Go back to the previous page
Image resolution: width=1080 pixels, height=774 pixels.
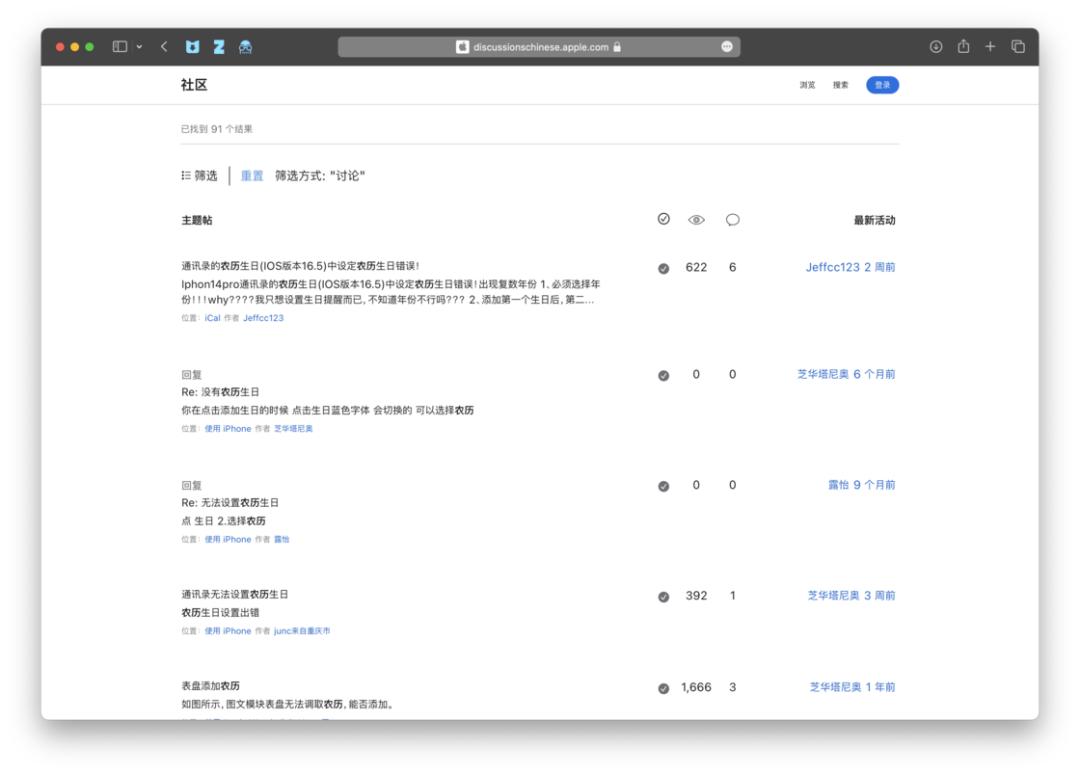164,47
